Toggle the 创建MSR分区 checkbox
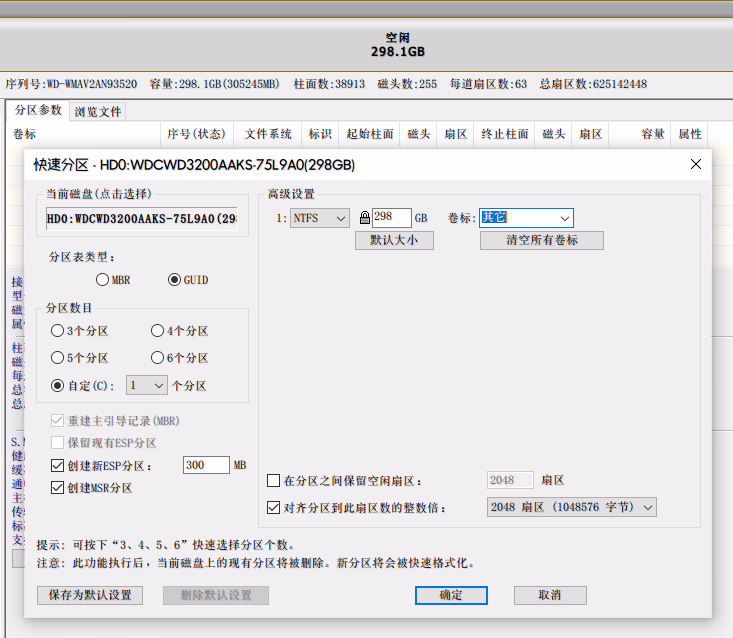The width and height of the screenshot is (733, 638). pos(58,488)
